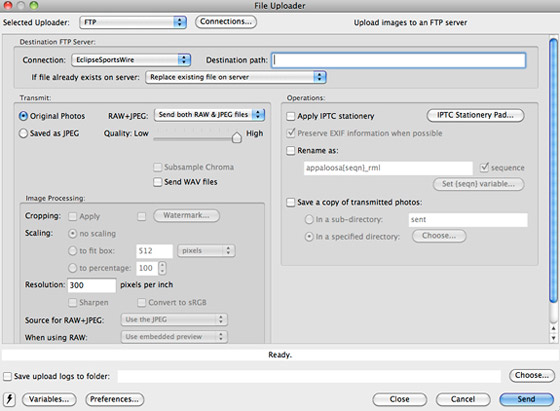Image resolution: width=560 pixels, height=411 pixels.
Task: Click the lightning bolt icon button
Action: [x=9, y=399]
